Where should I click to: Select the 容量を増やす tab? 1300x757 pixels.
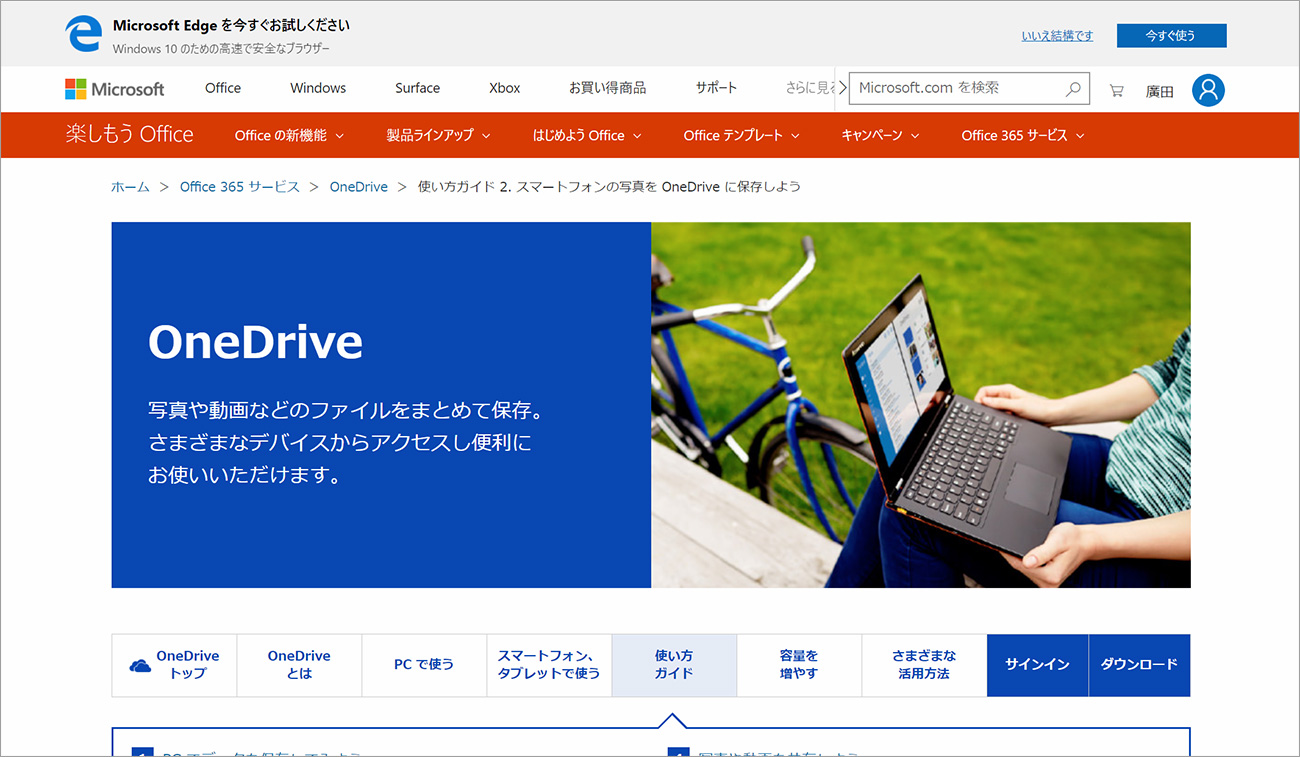799,665
